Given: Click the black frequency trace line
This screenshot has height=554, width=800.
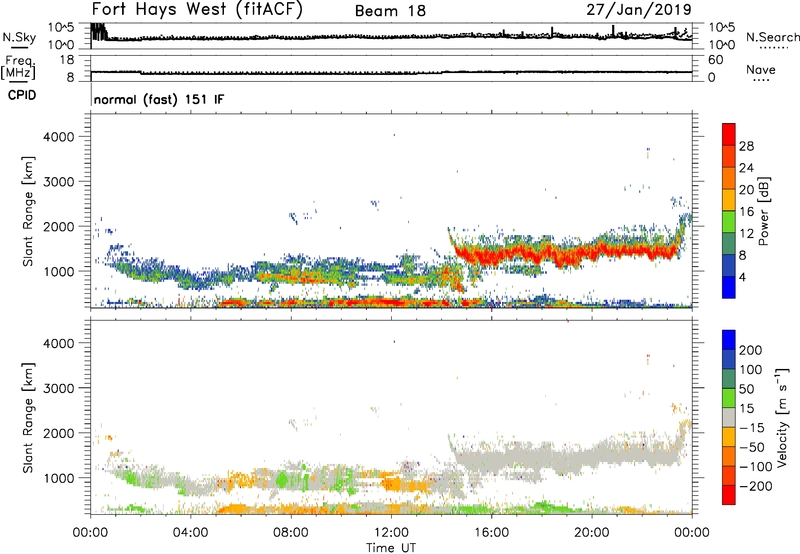Looking at the screenshot, I should point(391,72).
